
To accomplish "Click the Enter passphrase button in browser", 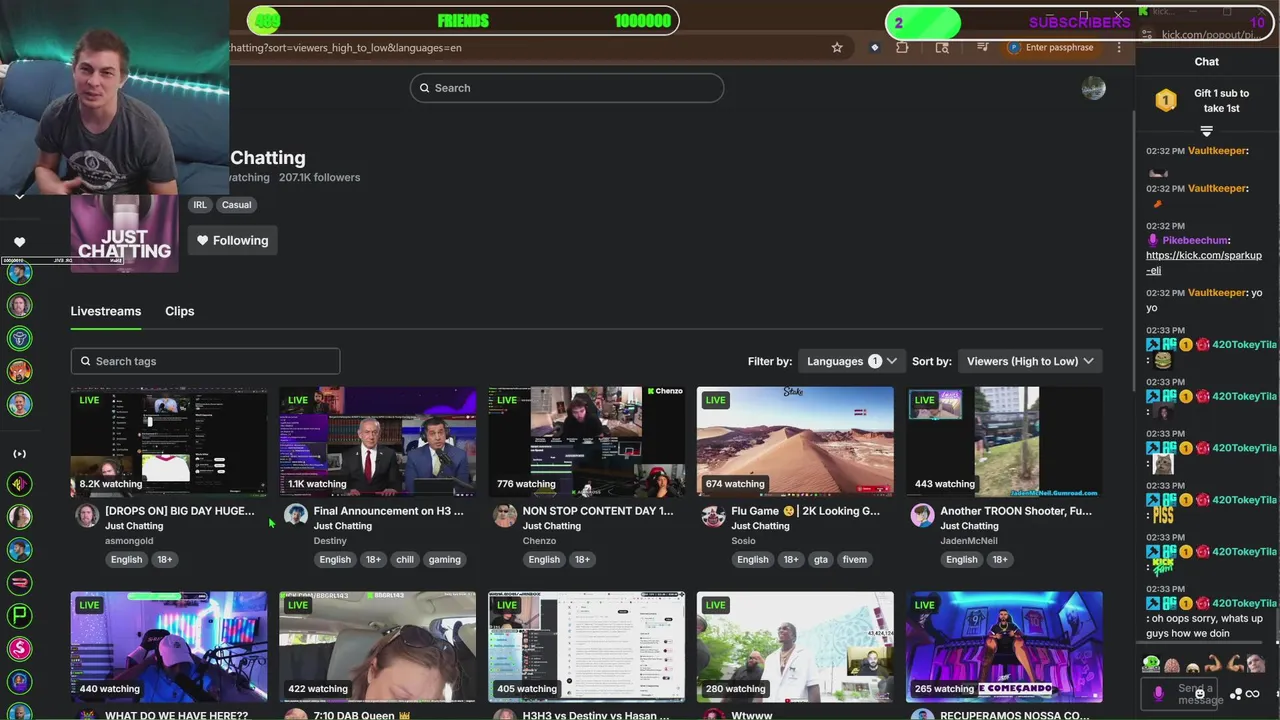I will tap(1052, 47).
